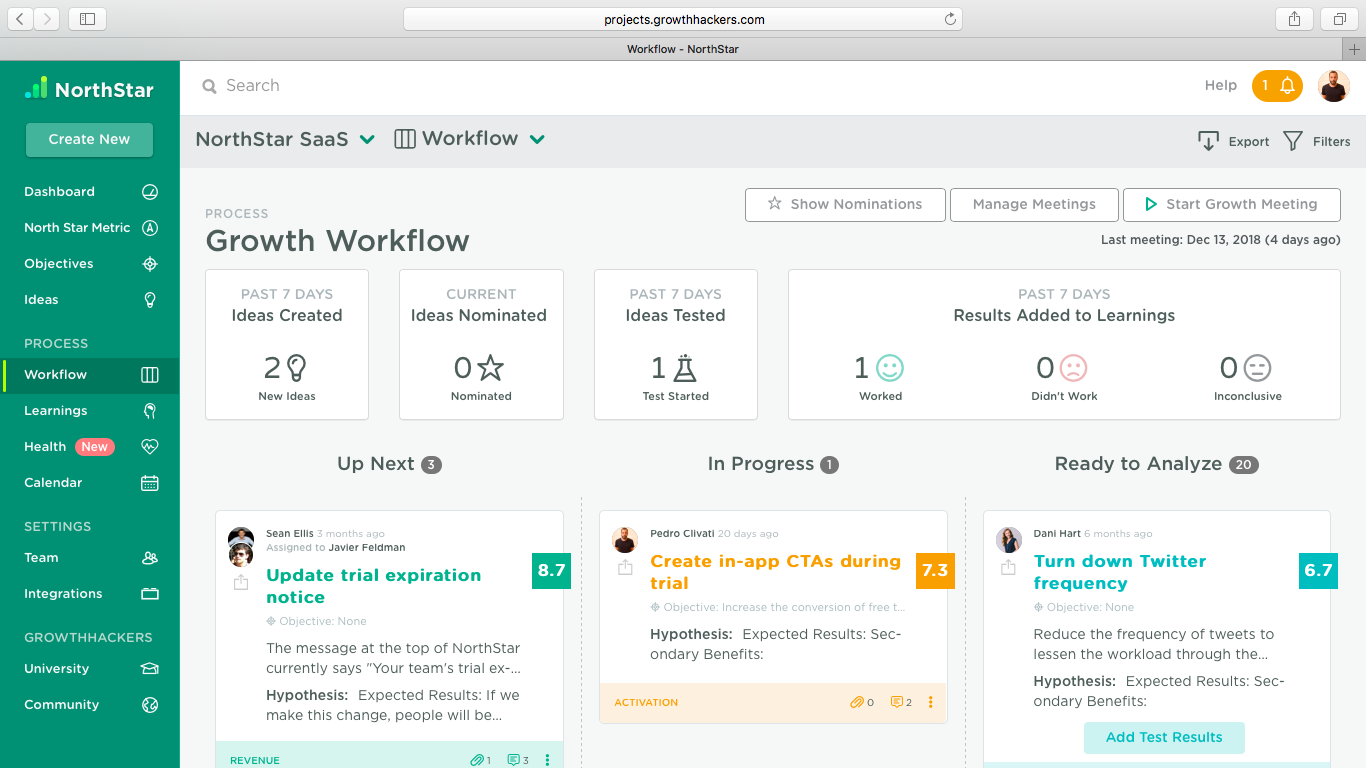Image resolution: width=1366 pixels, height=768 pixels.
Task: Click the 8.7 score badge
Action: coord(551,570)
